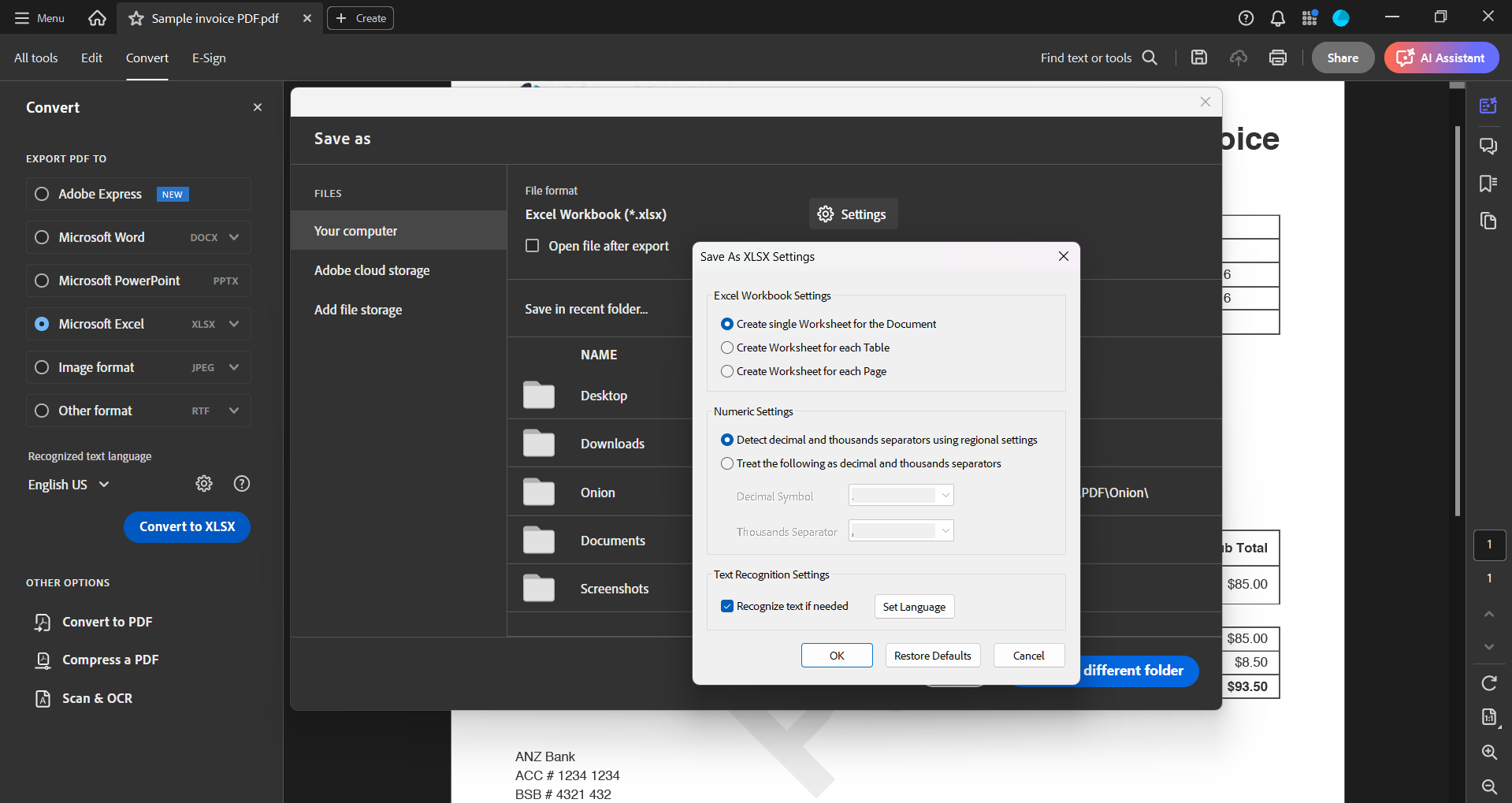1512x803 pixels.
Task: Select Create Worksheet for each Table
Action: point(726,347)
